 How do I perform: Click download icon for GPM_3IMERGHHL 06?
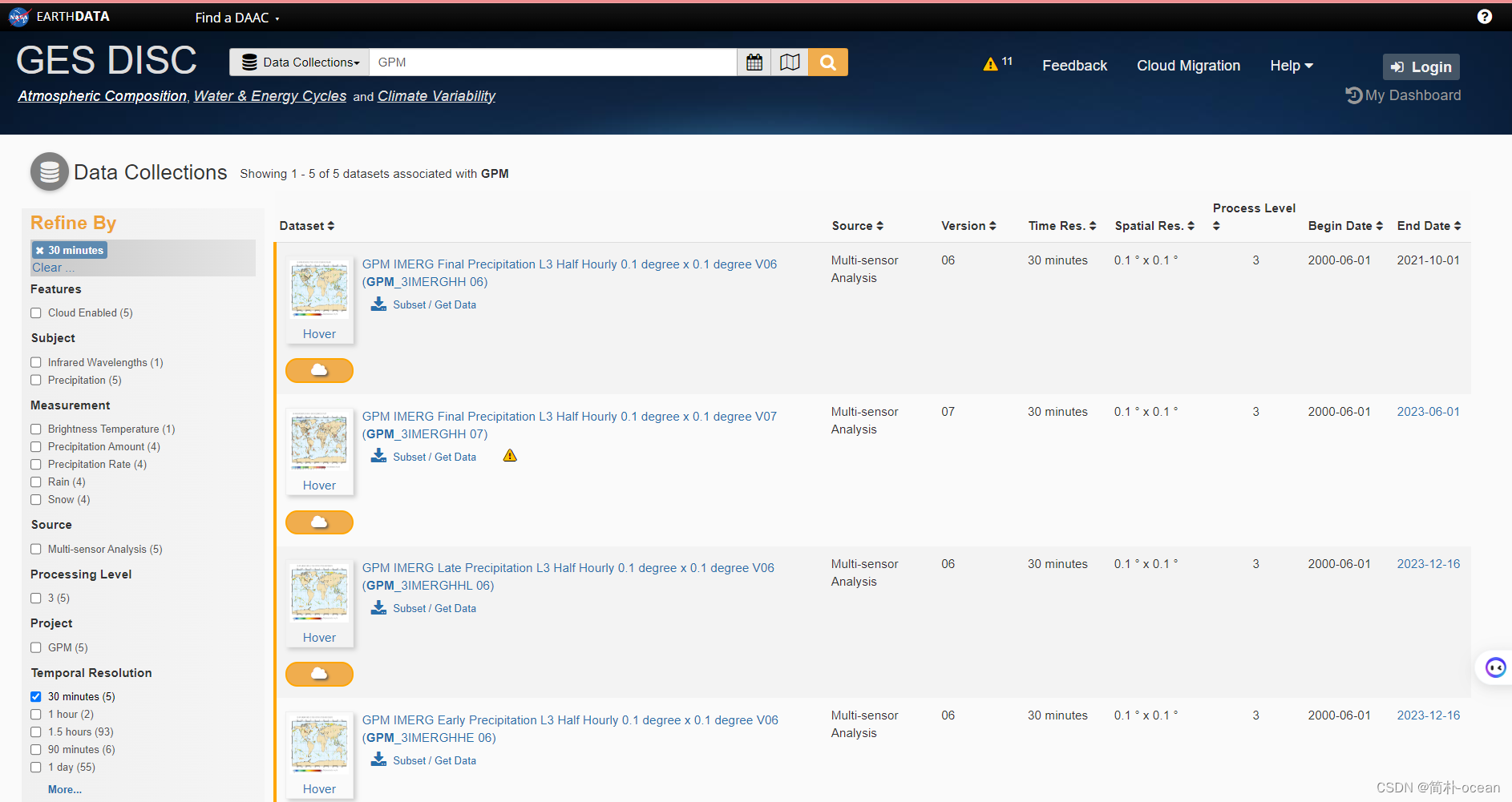coord(378,608)
